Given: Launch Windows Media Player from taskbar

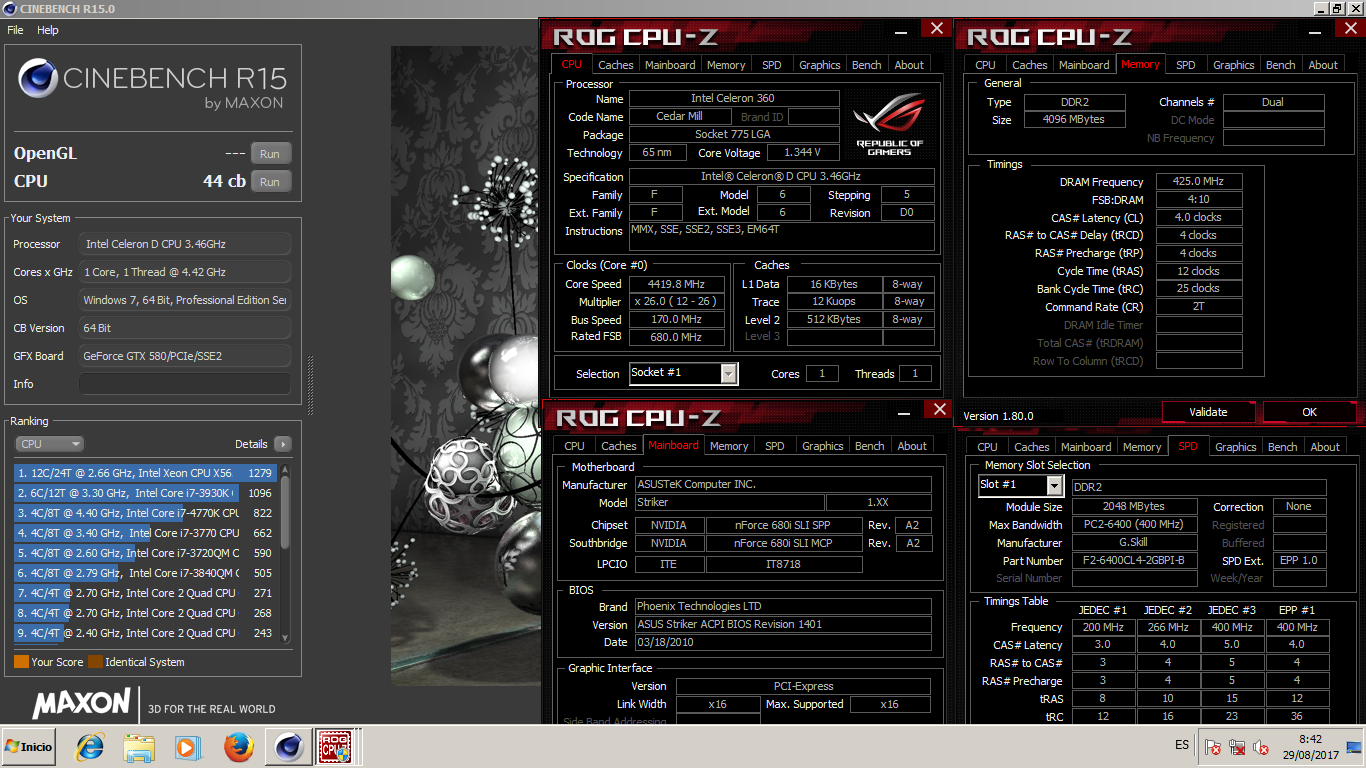Looking at the screenshot, I should point(187,746).
